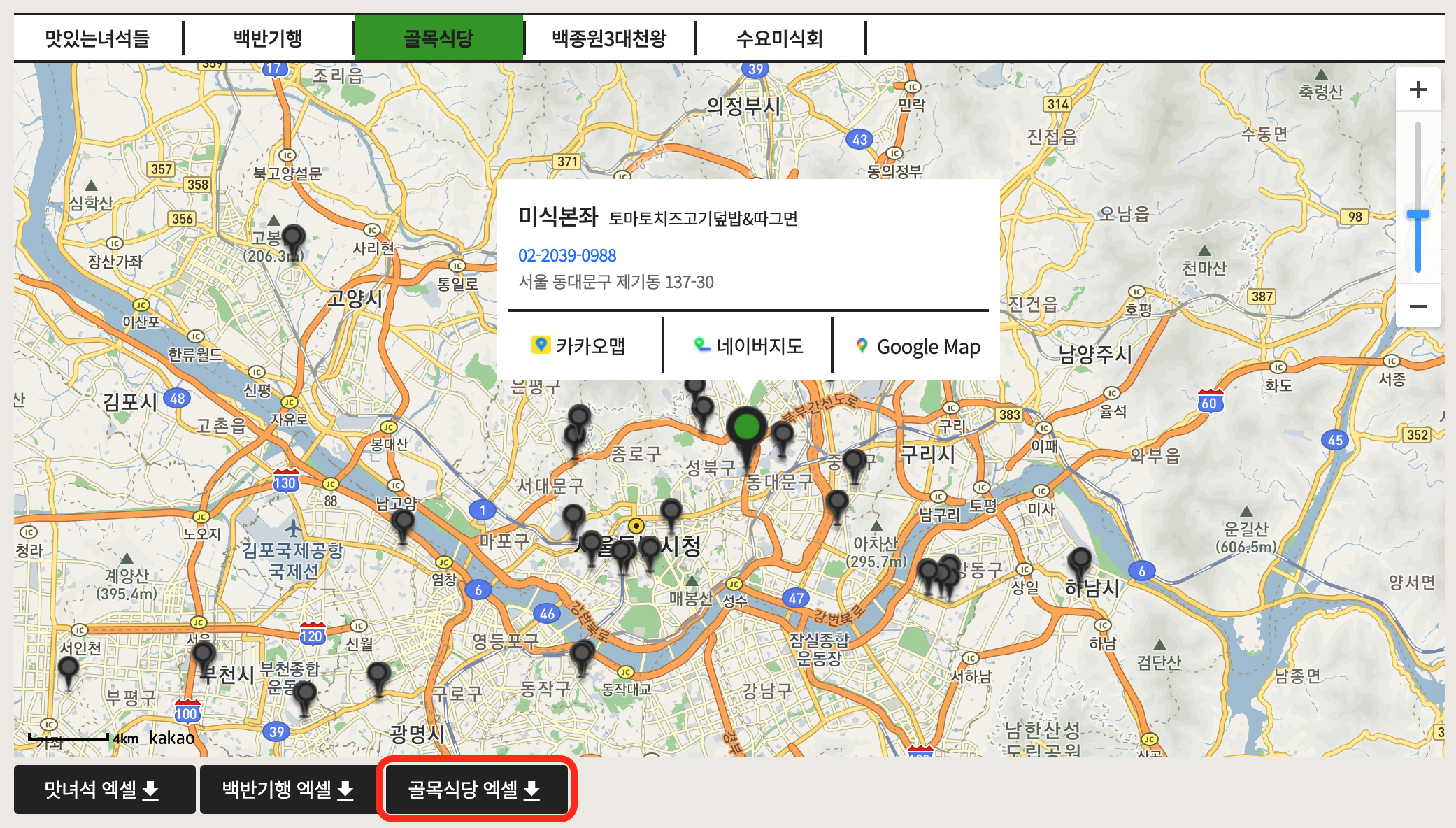Select the 백종원3대천왕 tab

pos(608,38)
